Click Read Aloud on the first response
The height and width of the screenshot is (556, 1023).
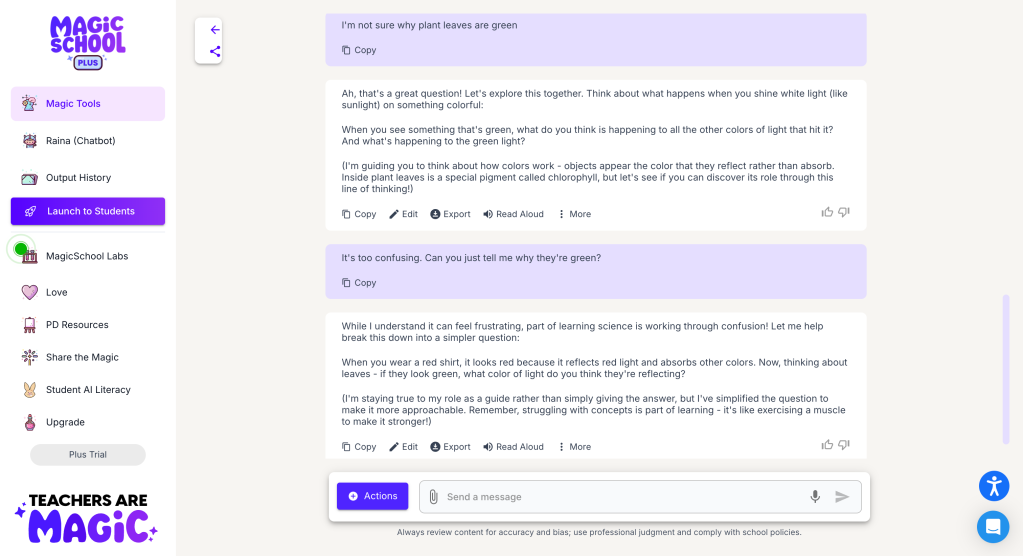(x=513, y=214)
